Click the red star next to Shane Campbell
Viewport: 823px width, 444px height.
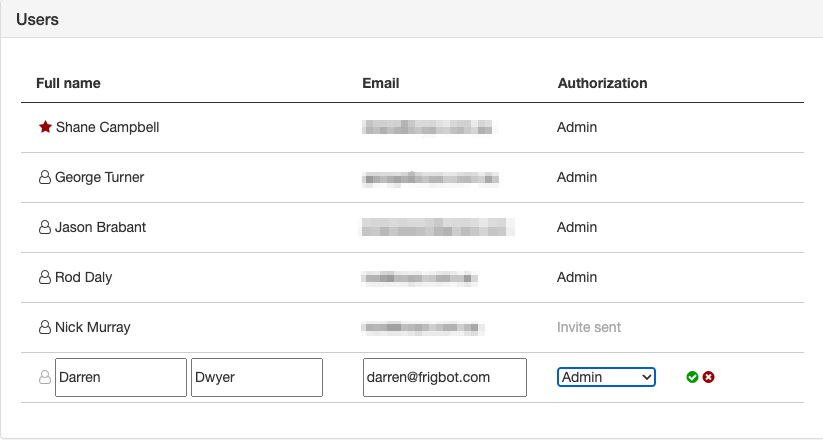[x=45, y=127]
